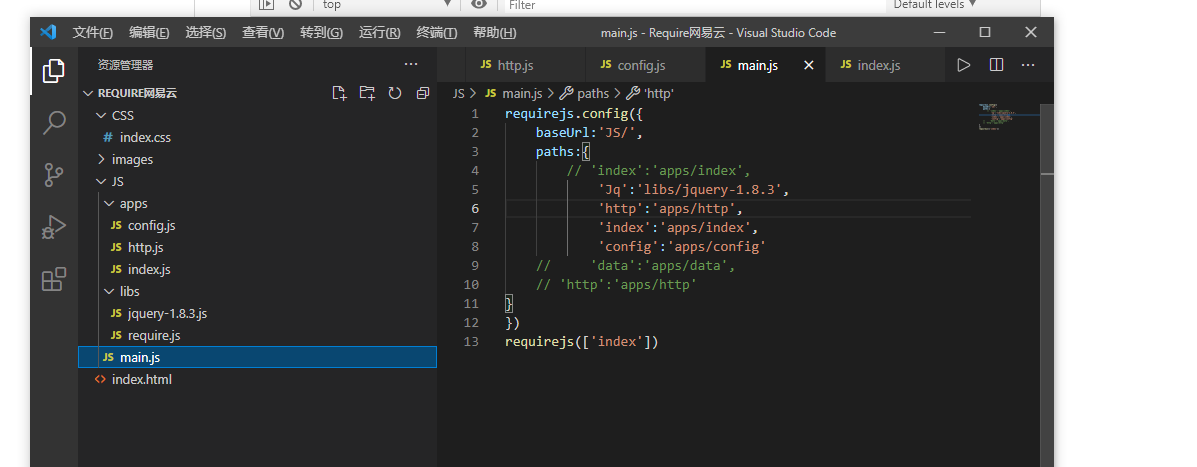Image resolution: width=1197 pixels, height=467 pixels.
Task: Open the 文件(F) menu
Action: tap(92, 33)
